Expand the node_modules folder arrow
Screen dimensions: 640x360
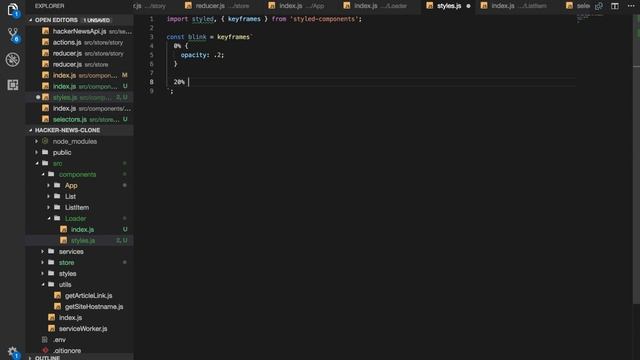pyautogui.click(x=37, y=141)
